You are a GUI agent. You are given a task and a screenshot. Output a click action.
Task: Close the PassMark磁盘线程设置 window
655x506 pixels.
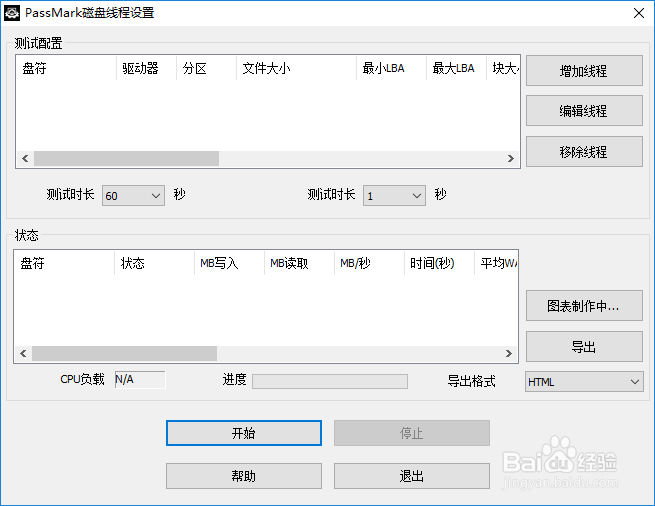pyautogui.click(x=639, y=13)
